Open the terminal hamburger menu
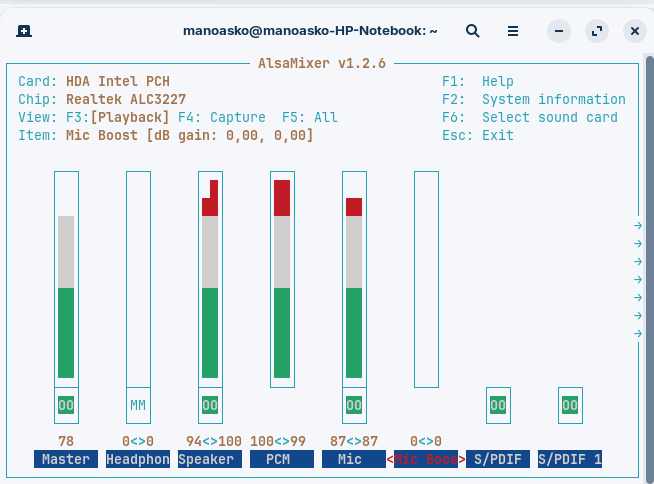Viewport: 654px width, 484px height. [x=513, y=31]
